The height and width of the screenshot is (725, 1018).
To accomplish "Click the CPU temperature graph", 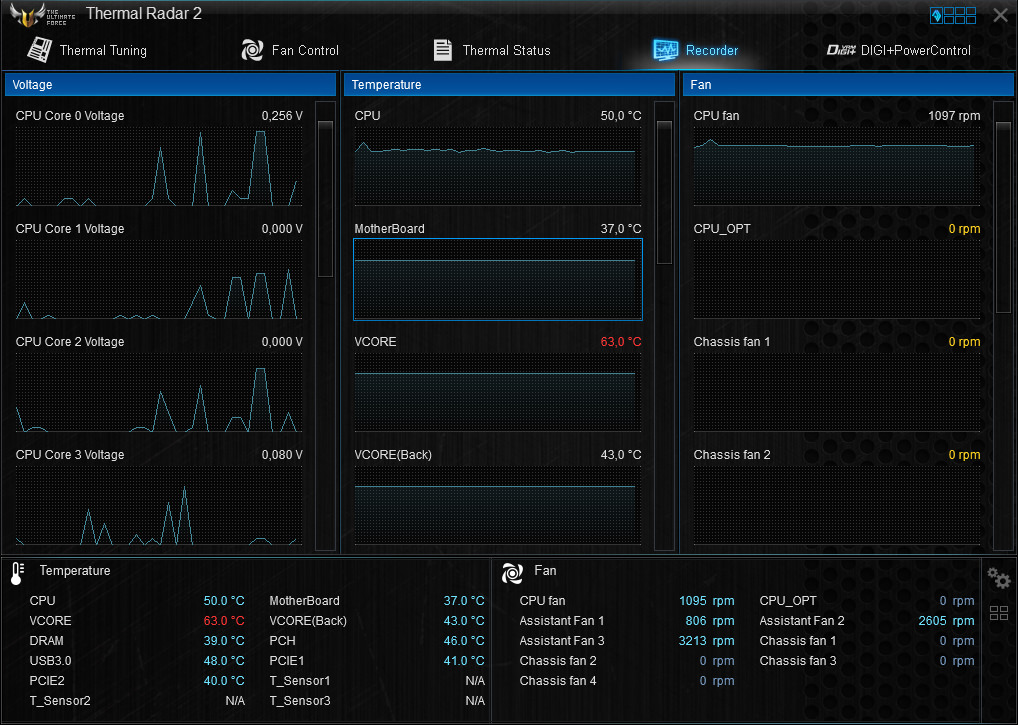I will (498, 166).
